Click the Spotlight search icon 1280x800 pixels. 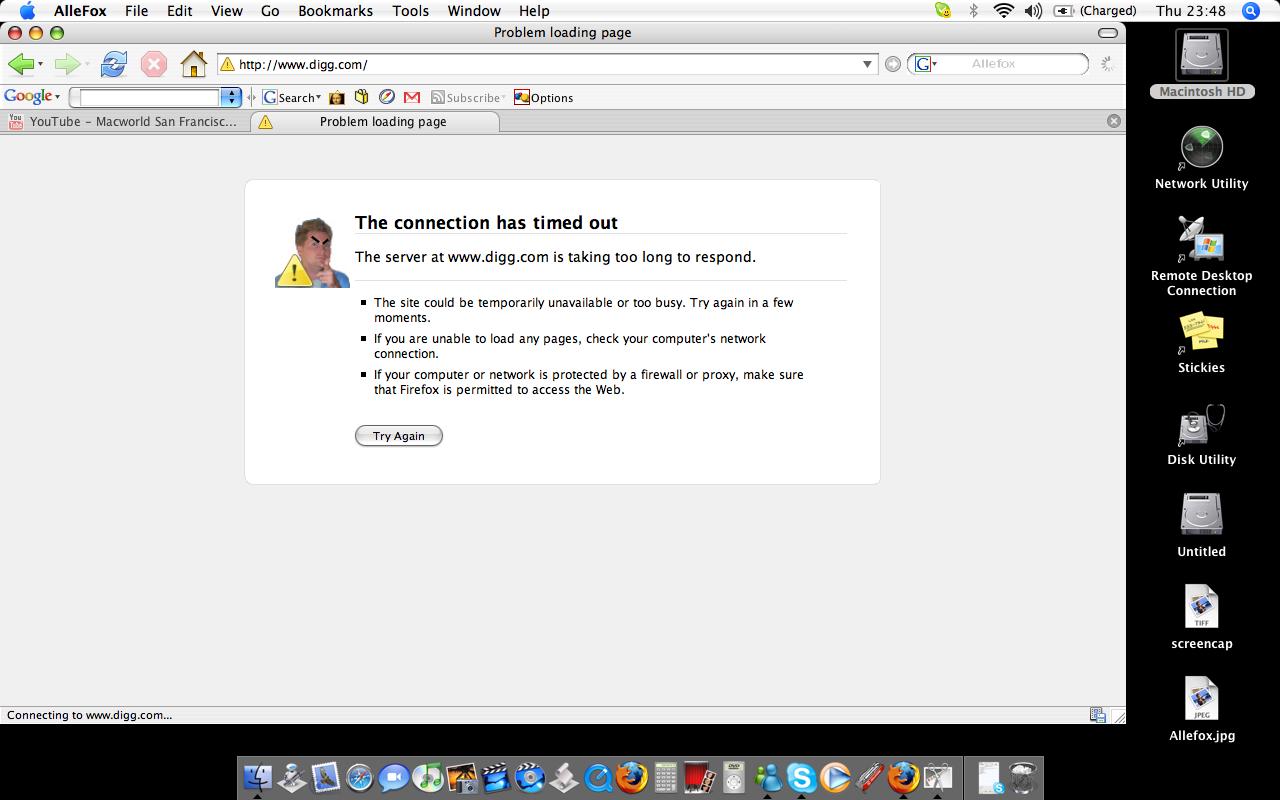tap(1250, 11)
